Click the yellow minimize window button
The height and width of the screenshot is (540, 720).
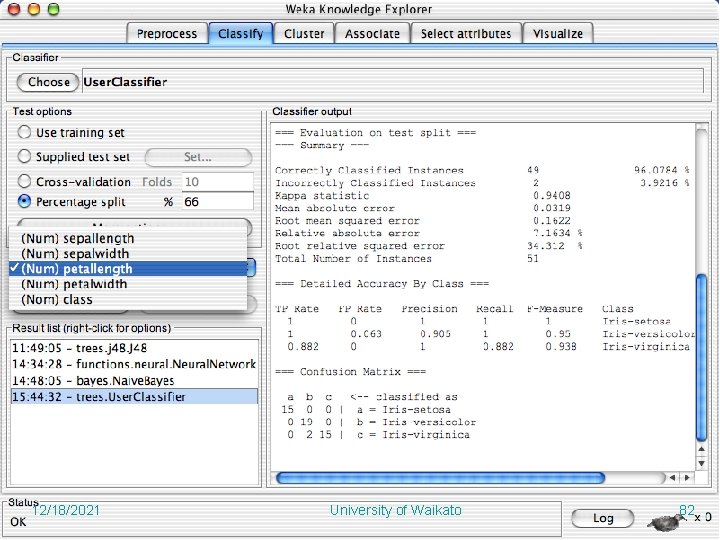[34, 9]
